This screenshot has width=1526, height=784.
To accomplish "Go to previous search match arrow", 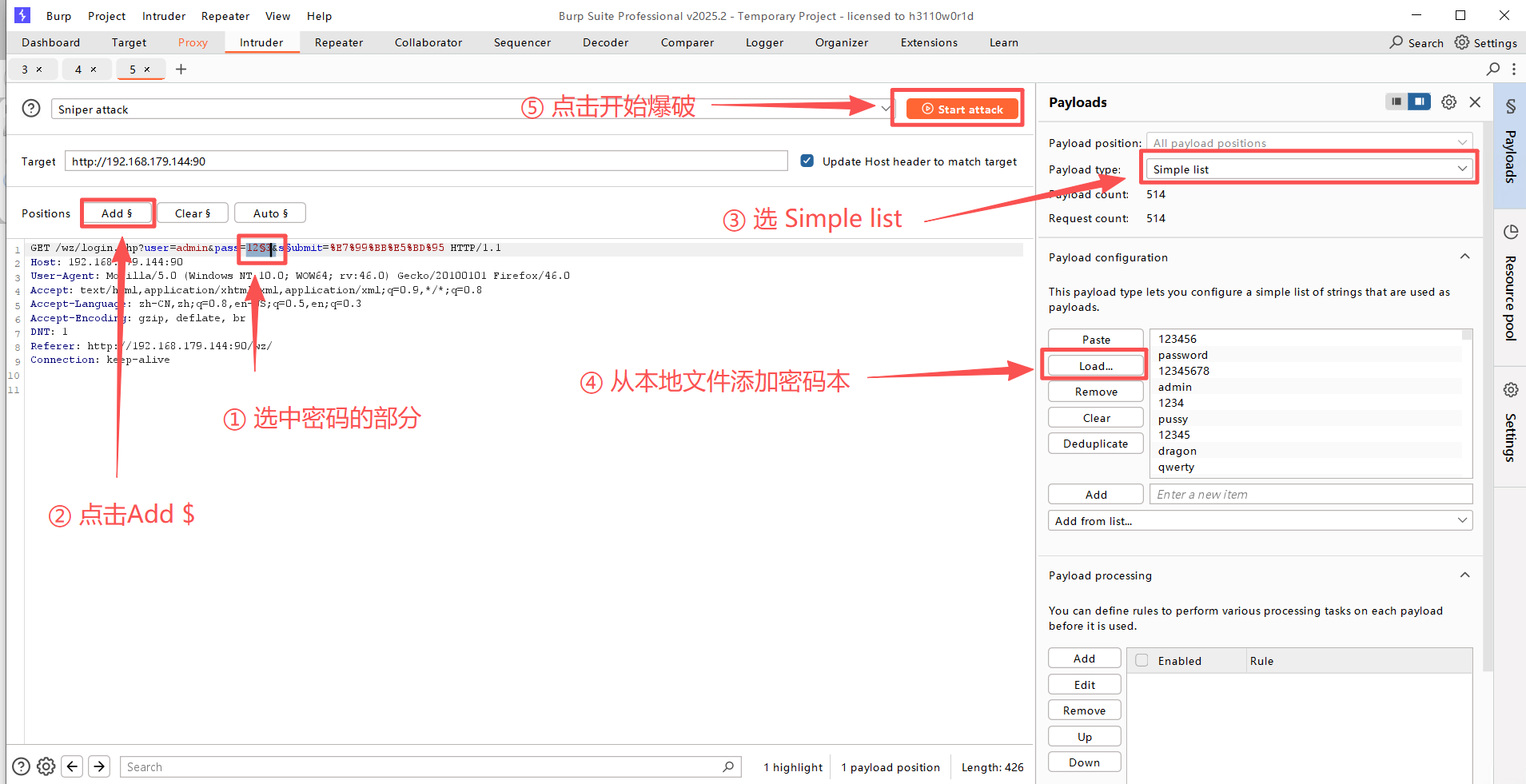I will pos(73,766).
